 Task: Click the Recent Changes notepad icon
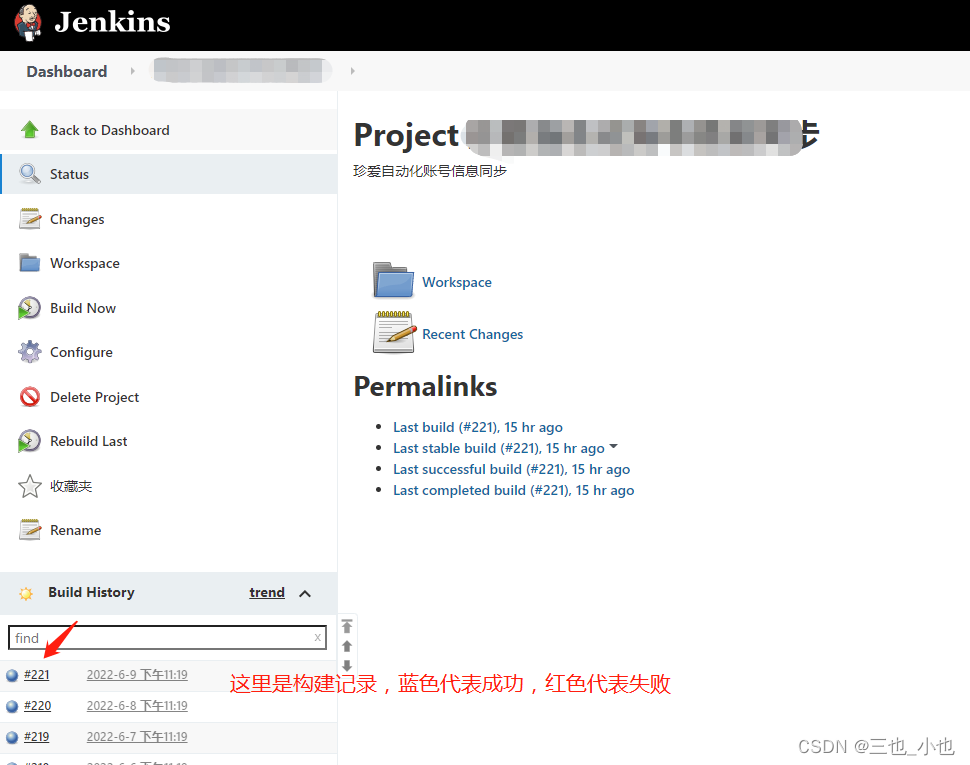(x=395, y=332)
